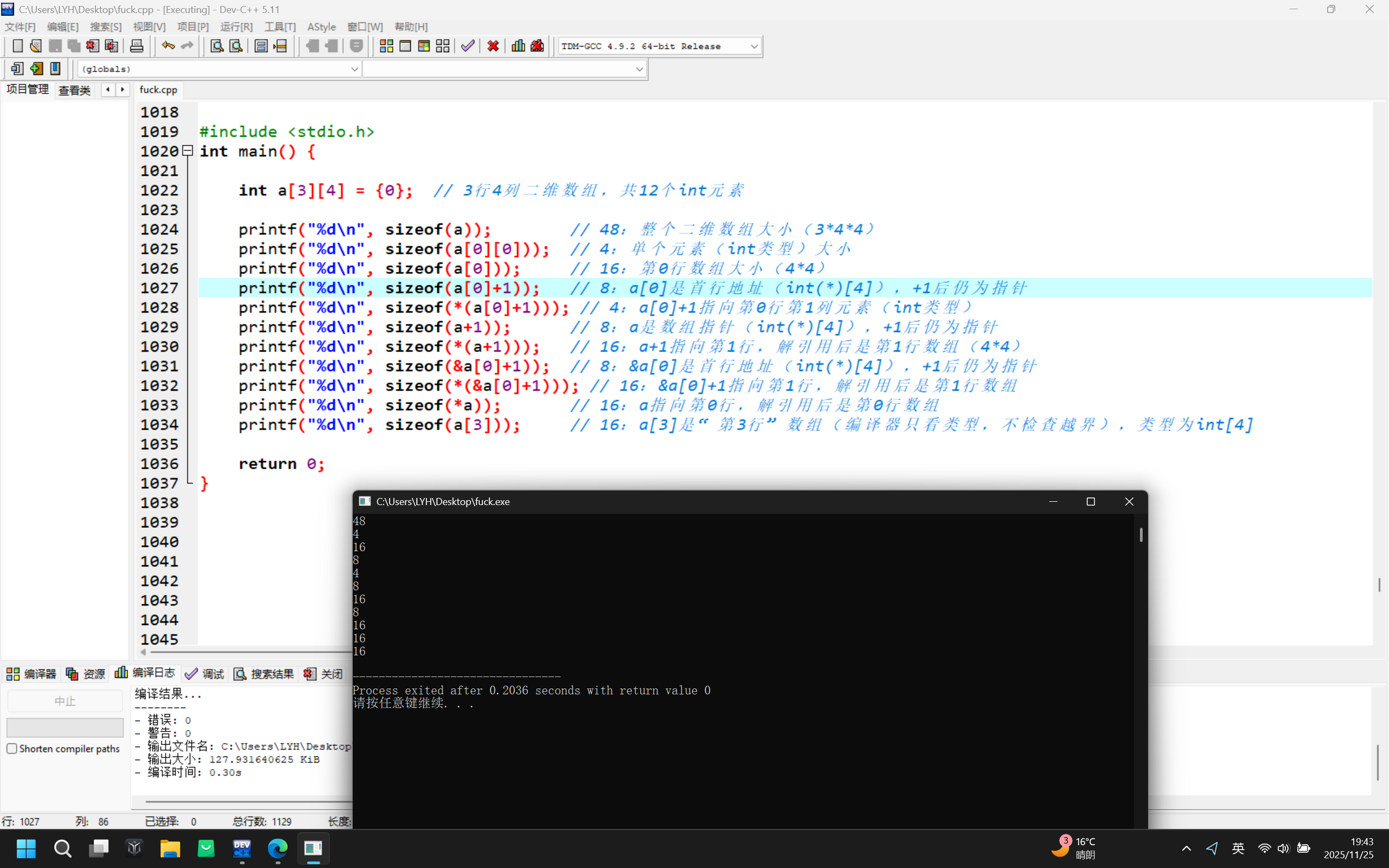1389x868 pixels.
Task: Click the Rebuild All red cross icon
Action: [493, 46]
